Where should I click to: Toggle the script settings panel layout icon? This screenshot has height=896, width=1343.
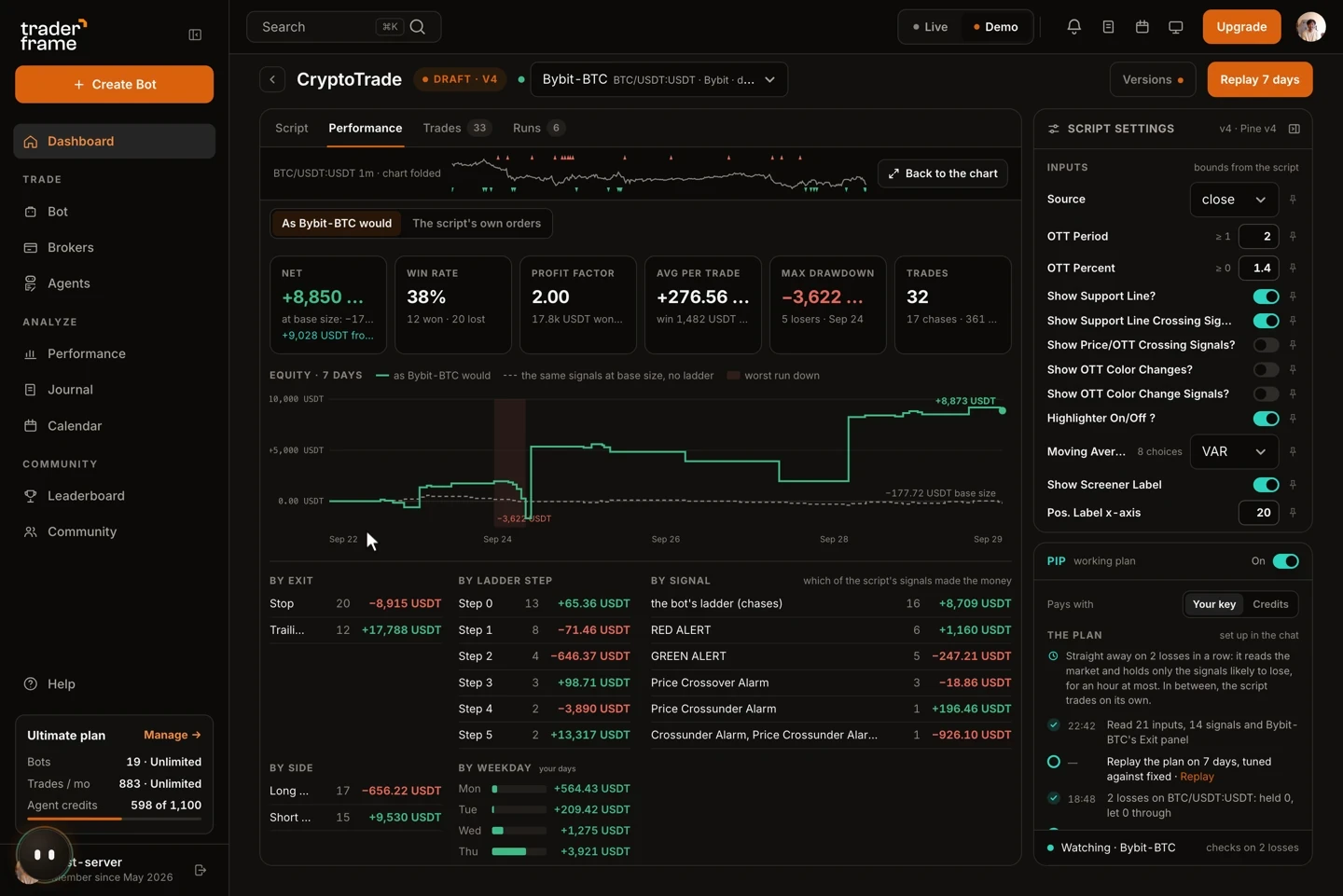1294,129
